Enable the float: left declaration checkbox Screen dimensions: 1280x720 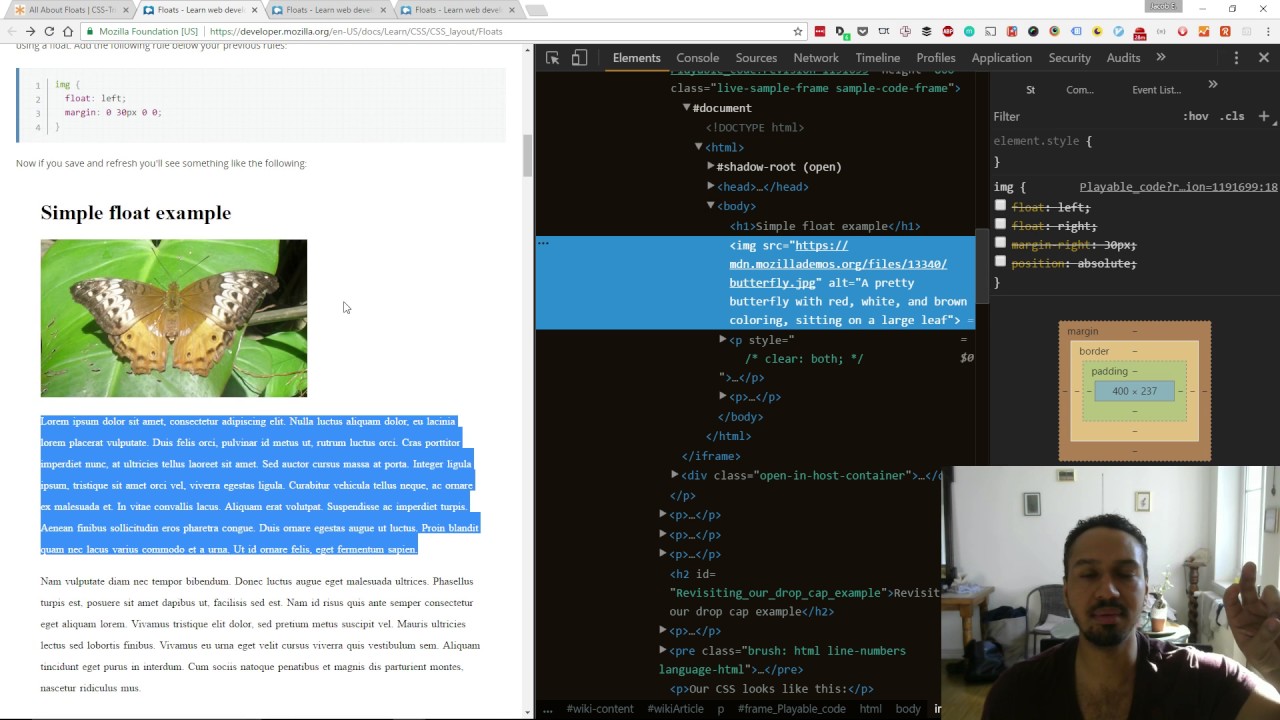click(x=1000, y=206)
